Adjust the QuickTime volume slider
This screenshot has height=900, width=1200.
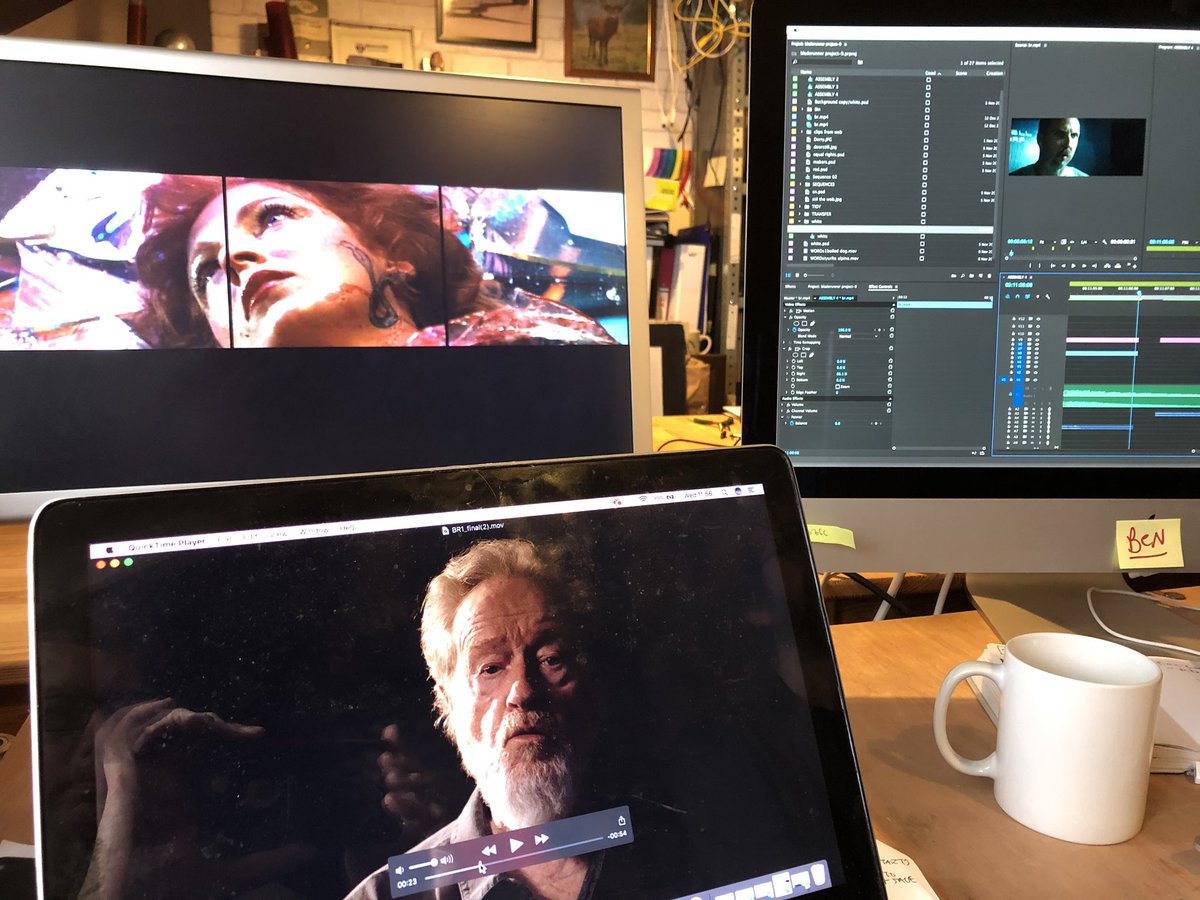click(423, 864)
